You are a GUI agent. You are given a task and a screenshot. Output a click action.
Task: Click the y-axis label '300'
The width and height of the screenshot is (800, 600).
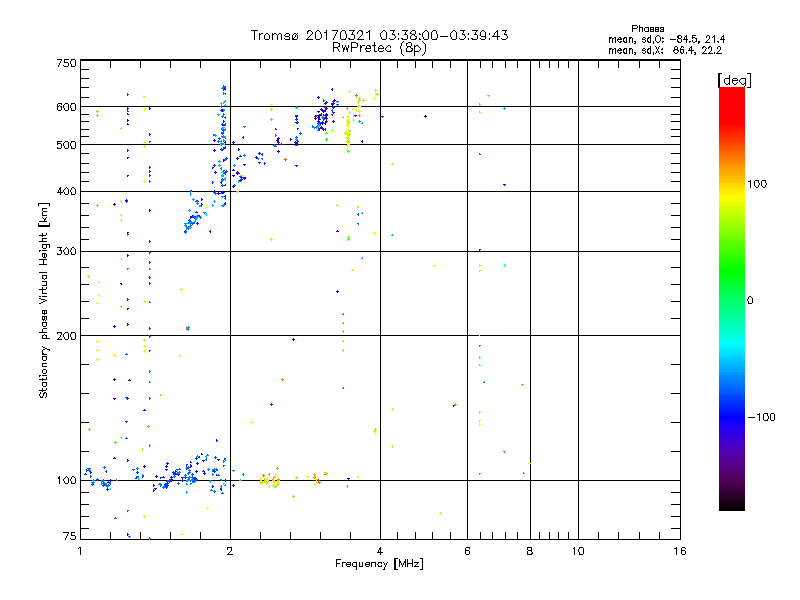click(x=66, y=252)
